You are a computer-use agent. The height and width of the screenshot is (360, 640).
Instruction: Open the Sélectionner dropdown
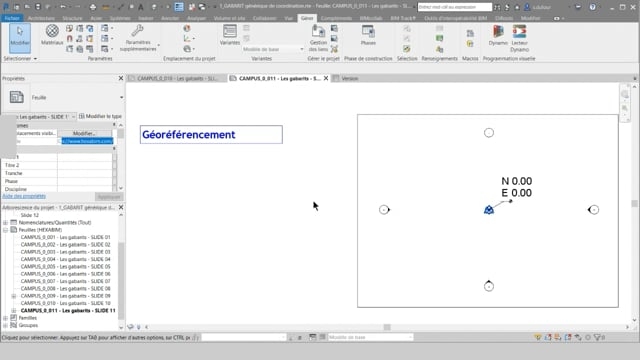(x=20, y=59)
